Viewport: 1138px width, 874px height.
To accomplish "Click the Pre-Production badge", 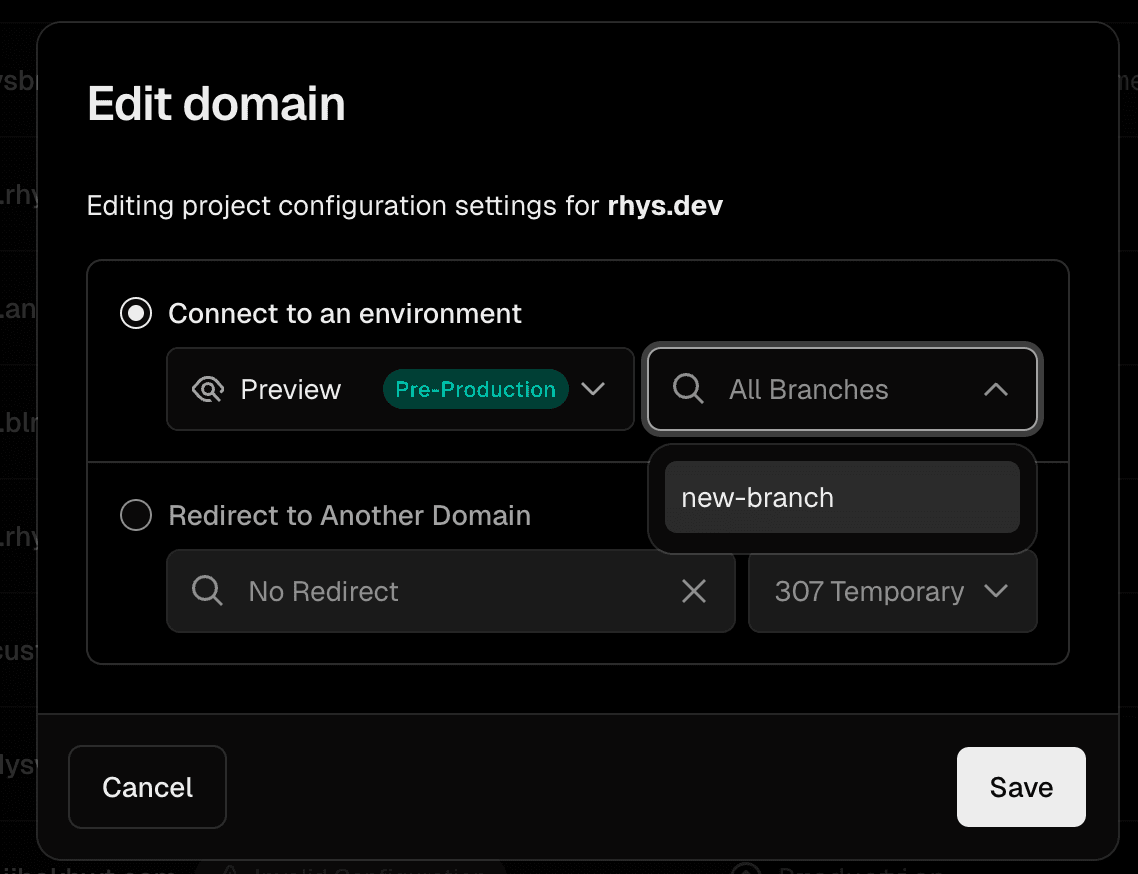I will [475, 390].
